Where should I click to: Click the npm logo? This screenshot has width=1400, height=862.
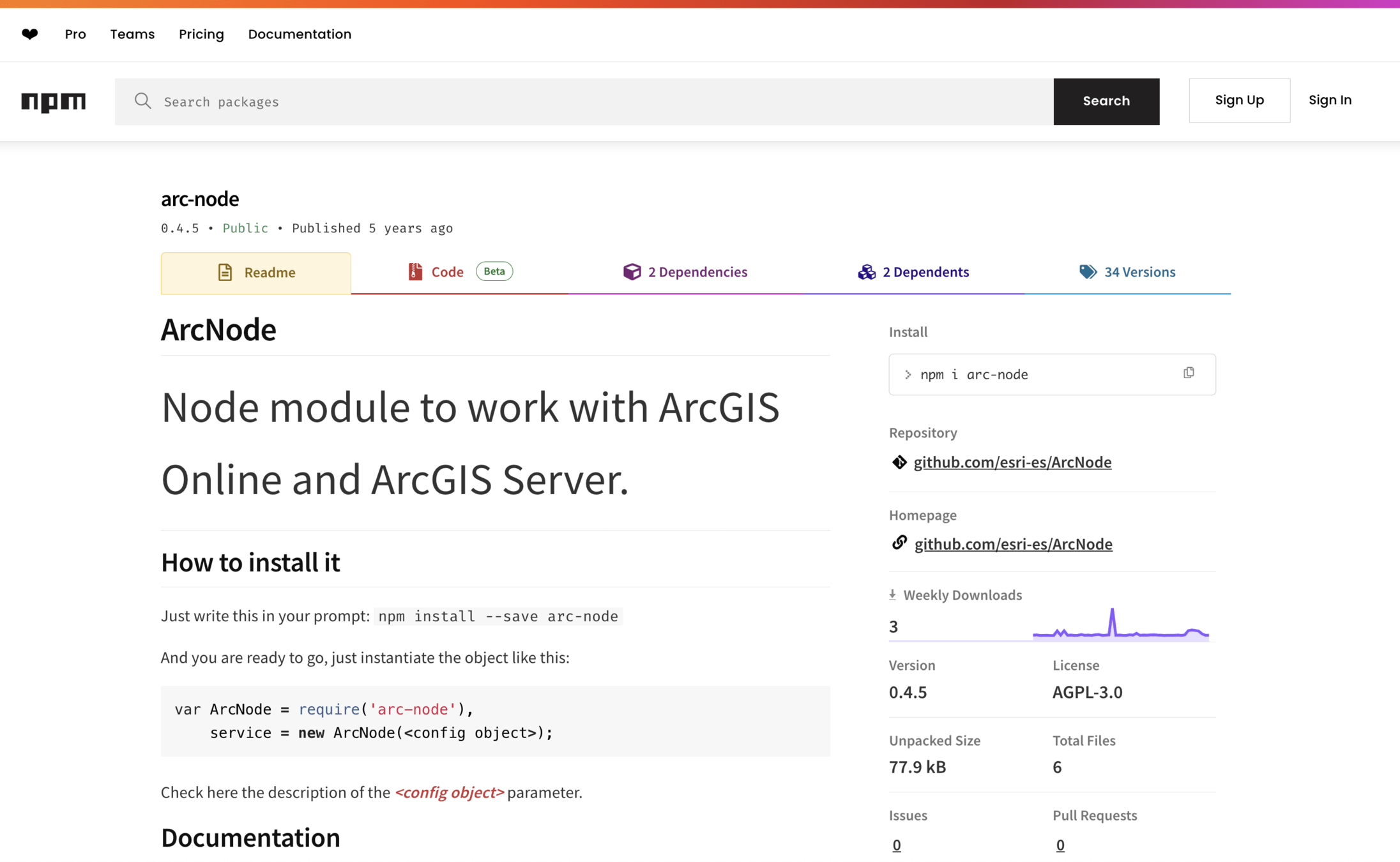[53, 101]
